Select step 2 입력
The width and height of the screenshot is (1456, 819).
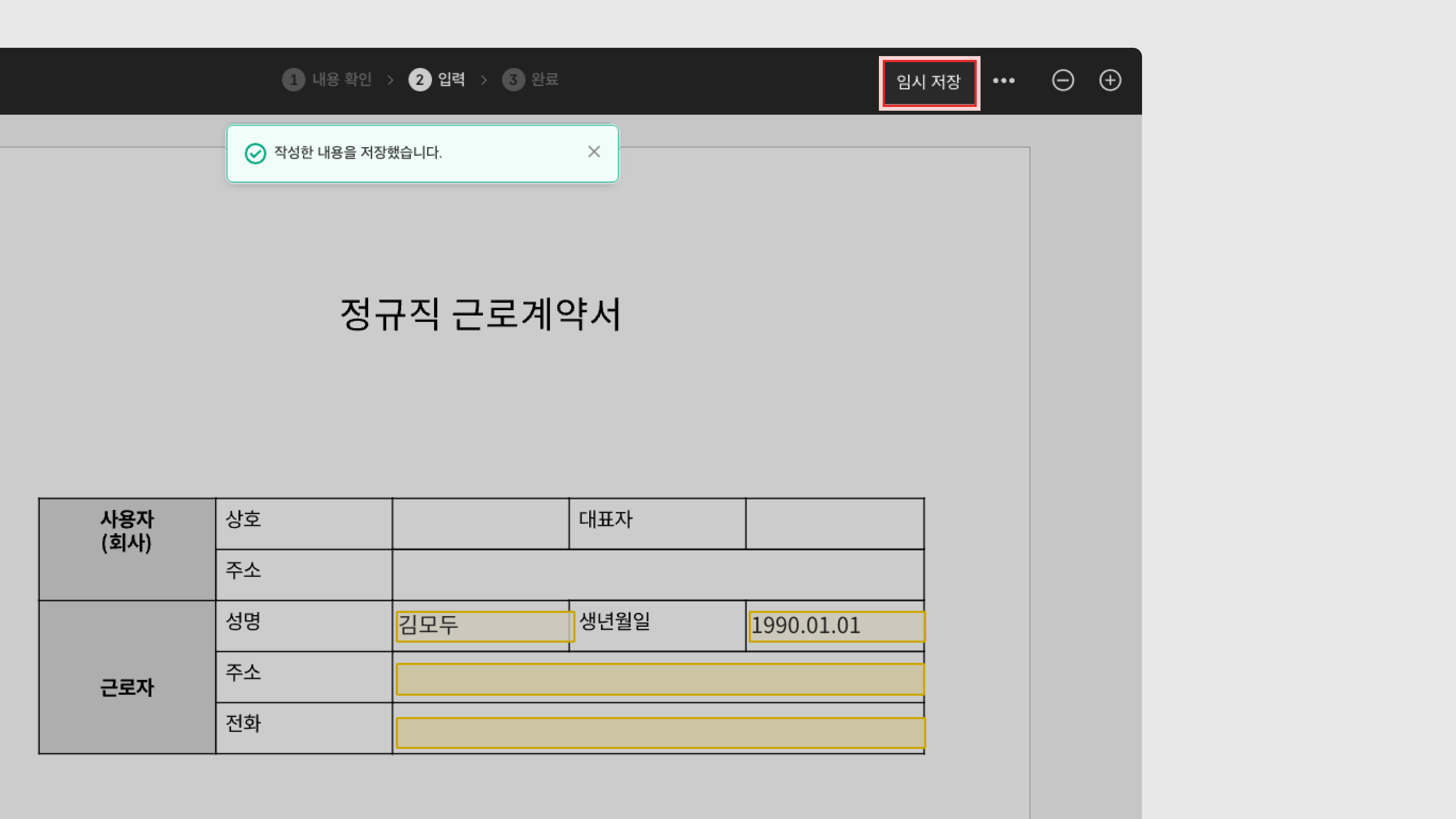click(x=451, y=80)
